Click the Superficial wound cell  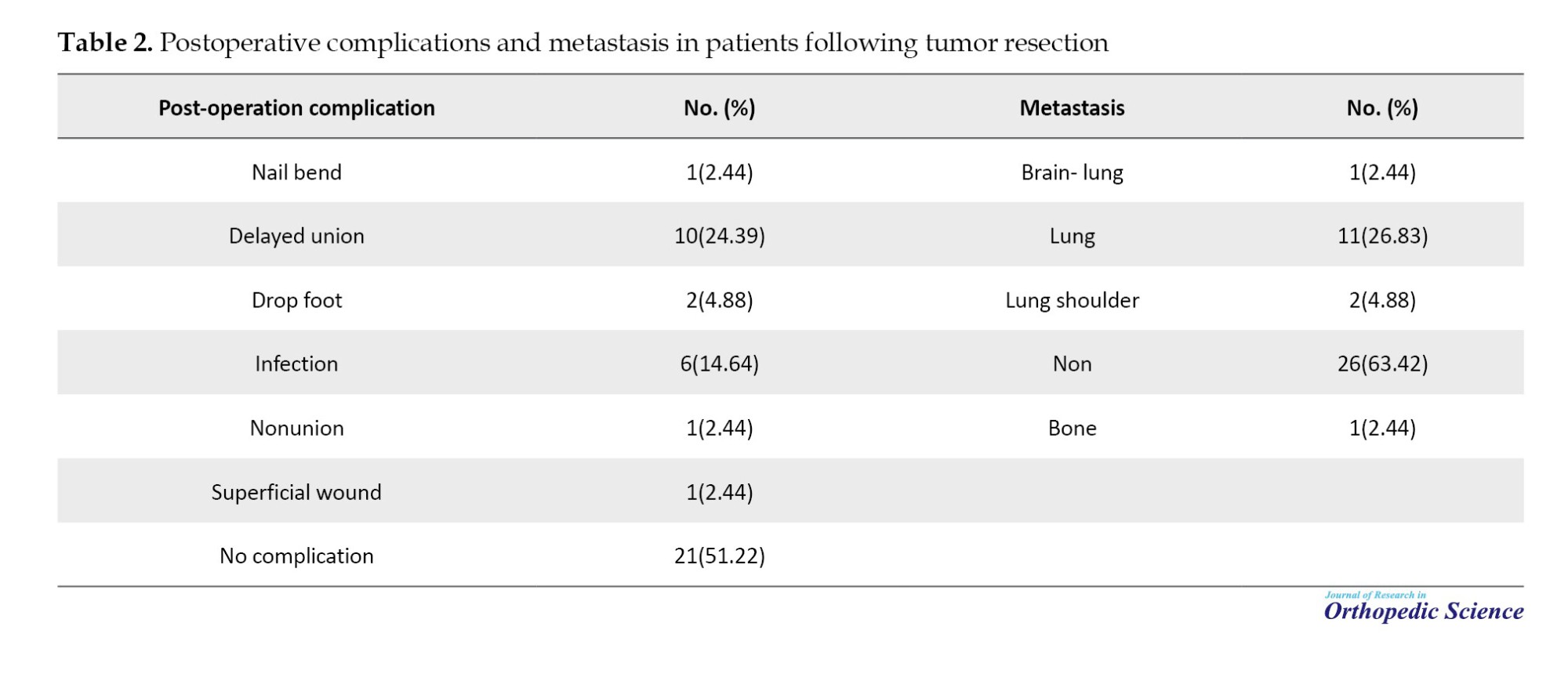pyautogui.click(x=296, y=492)
